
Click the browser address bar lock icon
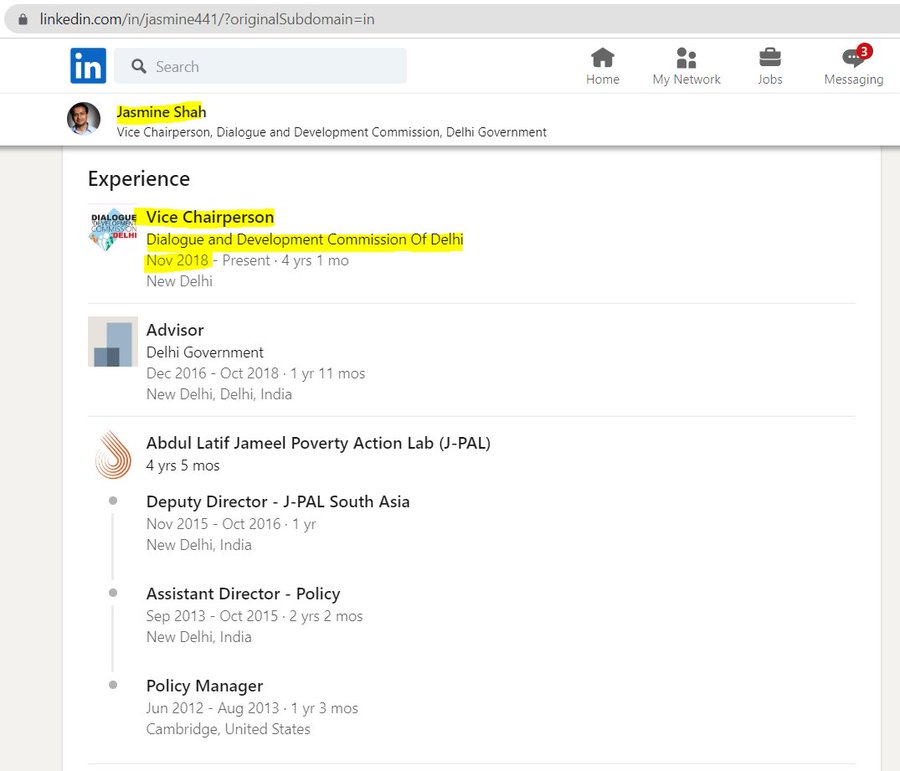click(23, 19)
